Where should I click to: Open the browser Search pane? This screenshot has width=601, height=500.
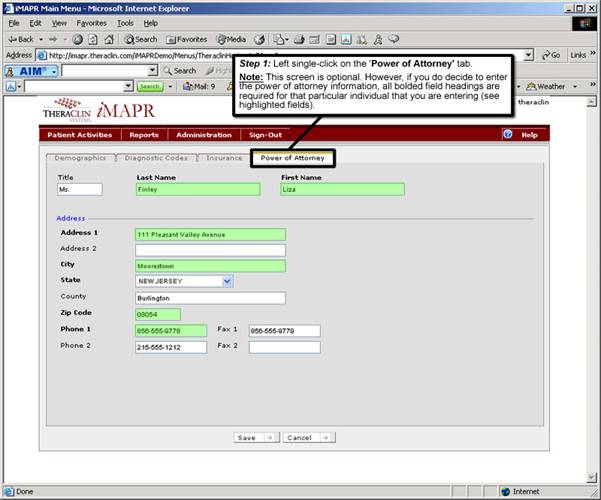click(140, 39)
